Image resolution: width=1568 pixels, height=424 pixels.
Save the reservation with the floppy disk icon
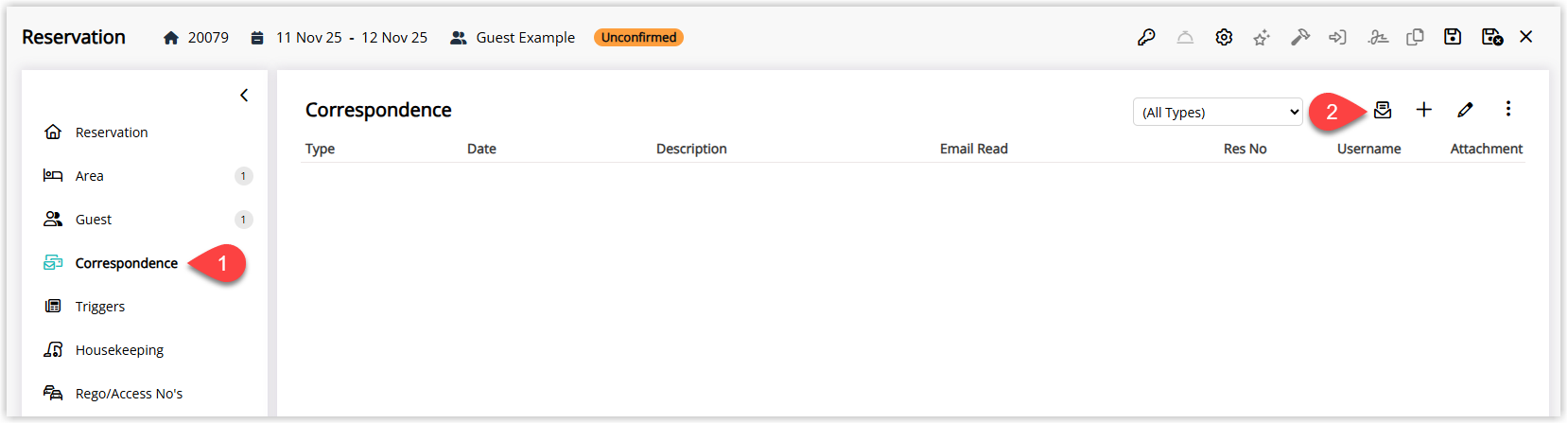[1453, 37]
